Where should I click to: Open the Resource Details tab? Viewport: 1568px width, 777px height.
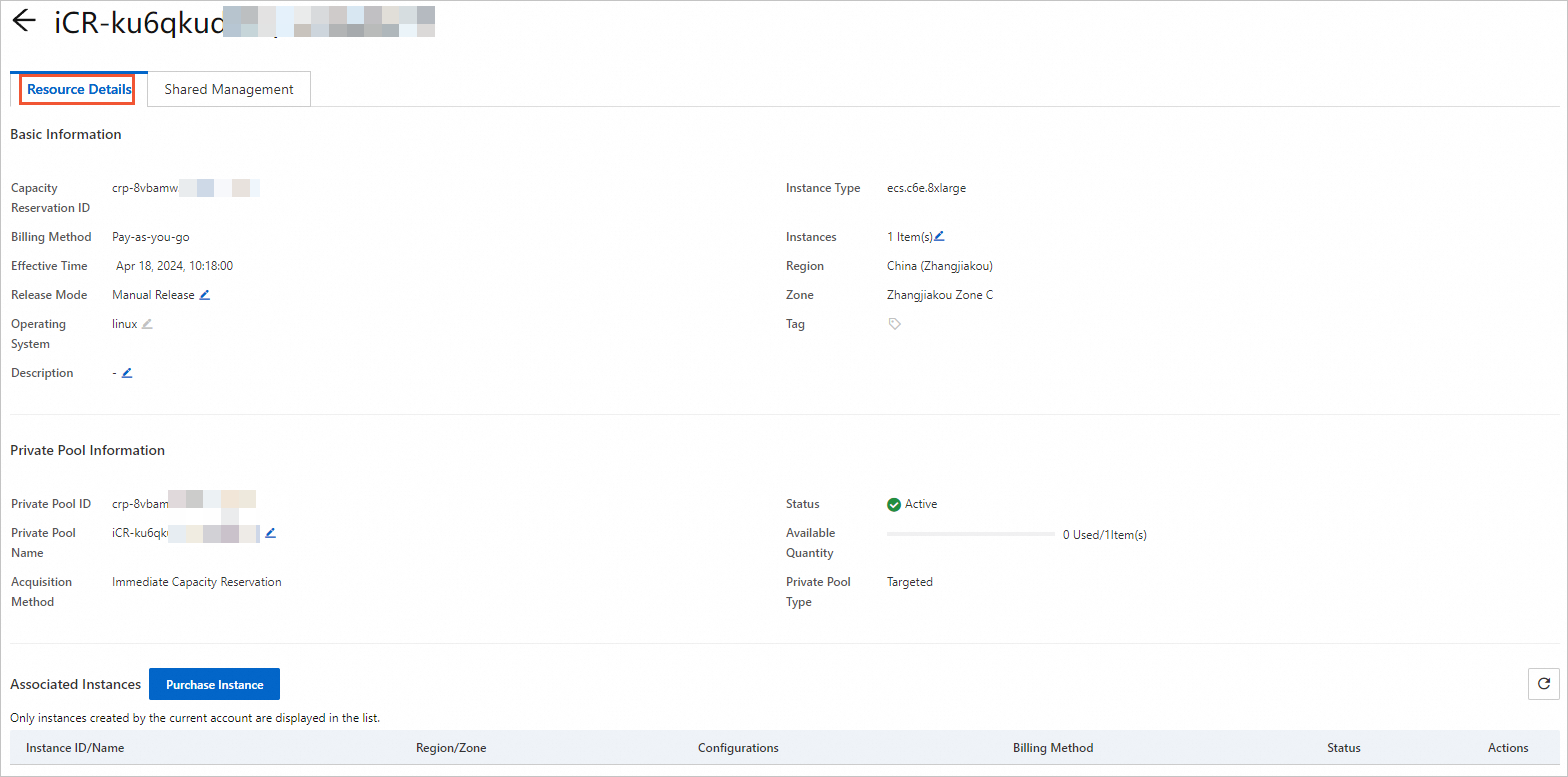79,89
